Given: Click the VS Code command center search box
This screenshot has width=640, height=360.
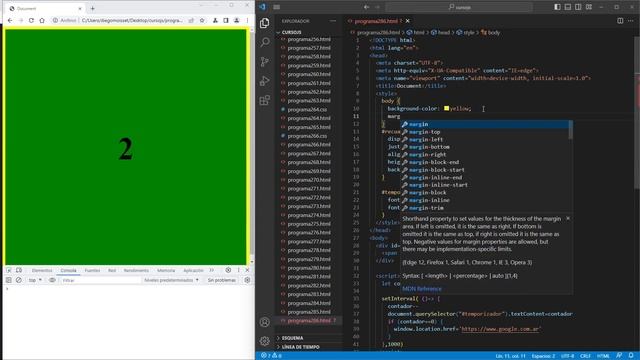Looking at the screenshot, I should [x=459, y=7].
